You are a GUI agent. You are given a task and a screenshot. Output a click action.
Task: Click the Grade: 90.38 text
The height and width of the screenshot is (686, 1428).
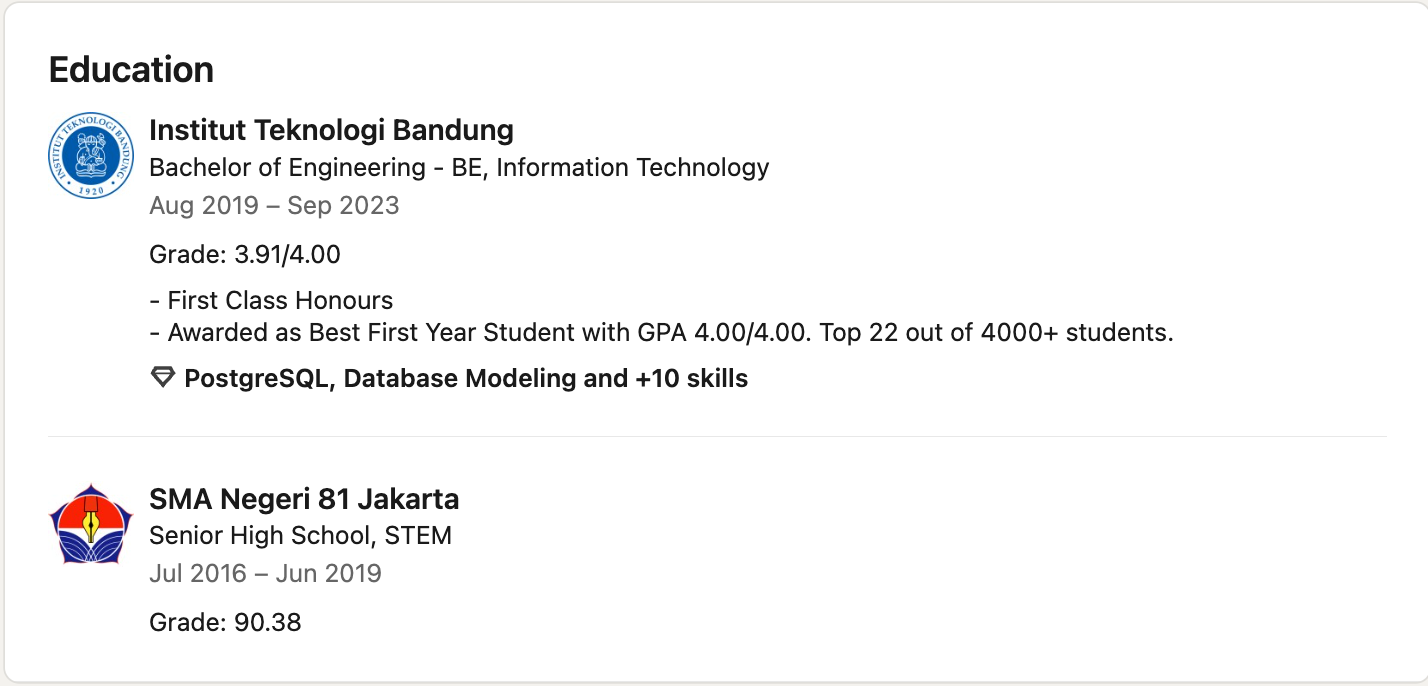coord(225,622)
